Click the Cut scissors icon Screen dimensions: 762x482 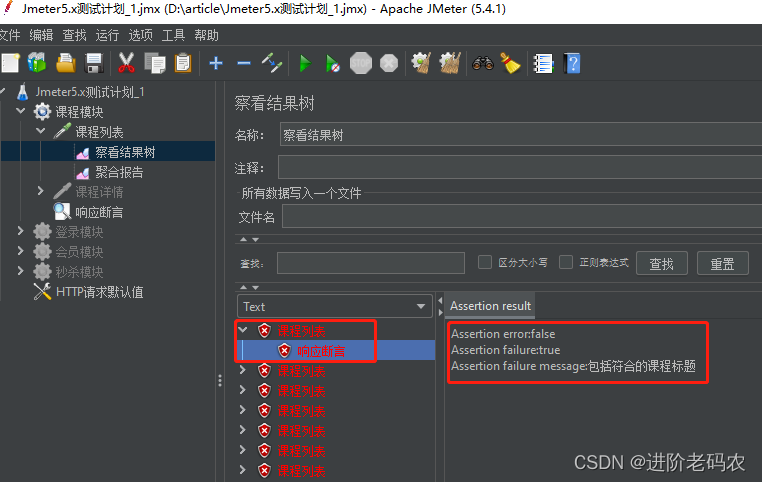pyautogui.click(x=126, y=63)
